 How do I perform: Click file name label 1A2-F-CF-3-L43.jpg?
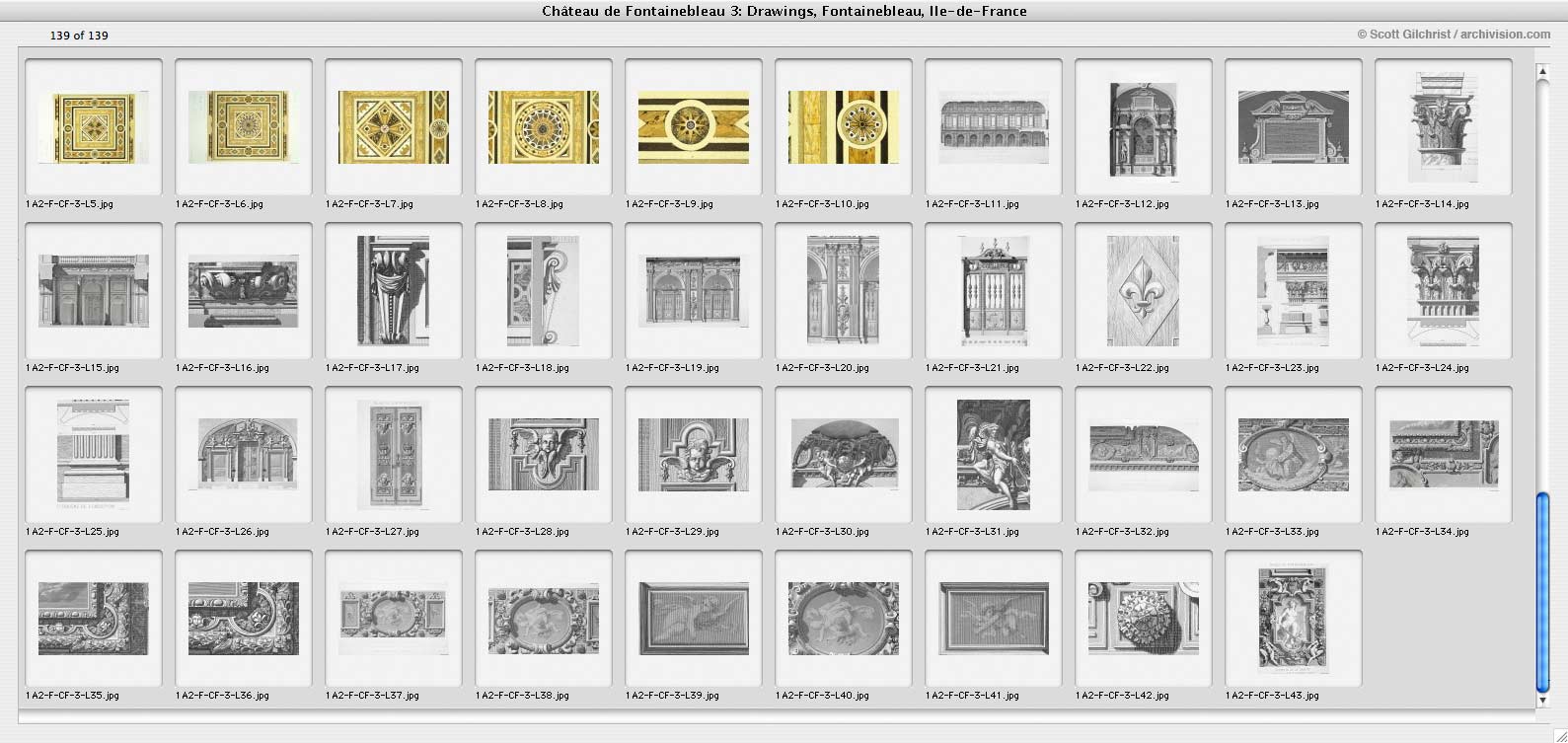pyautogui.click(x=1272, y=696)
